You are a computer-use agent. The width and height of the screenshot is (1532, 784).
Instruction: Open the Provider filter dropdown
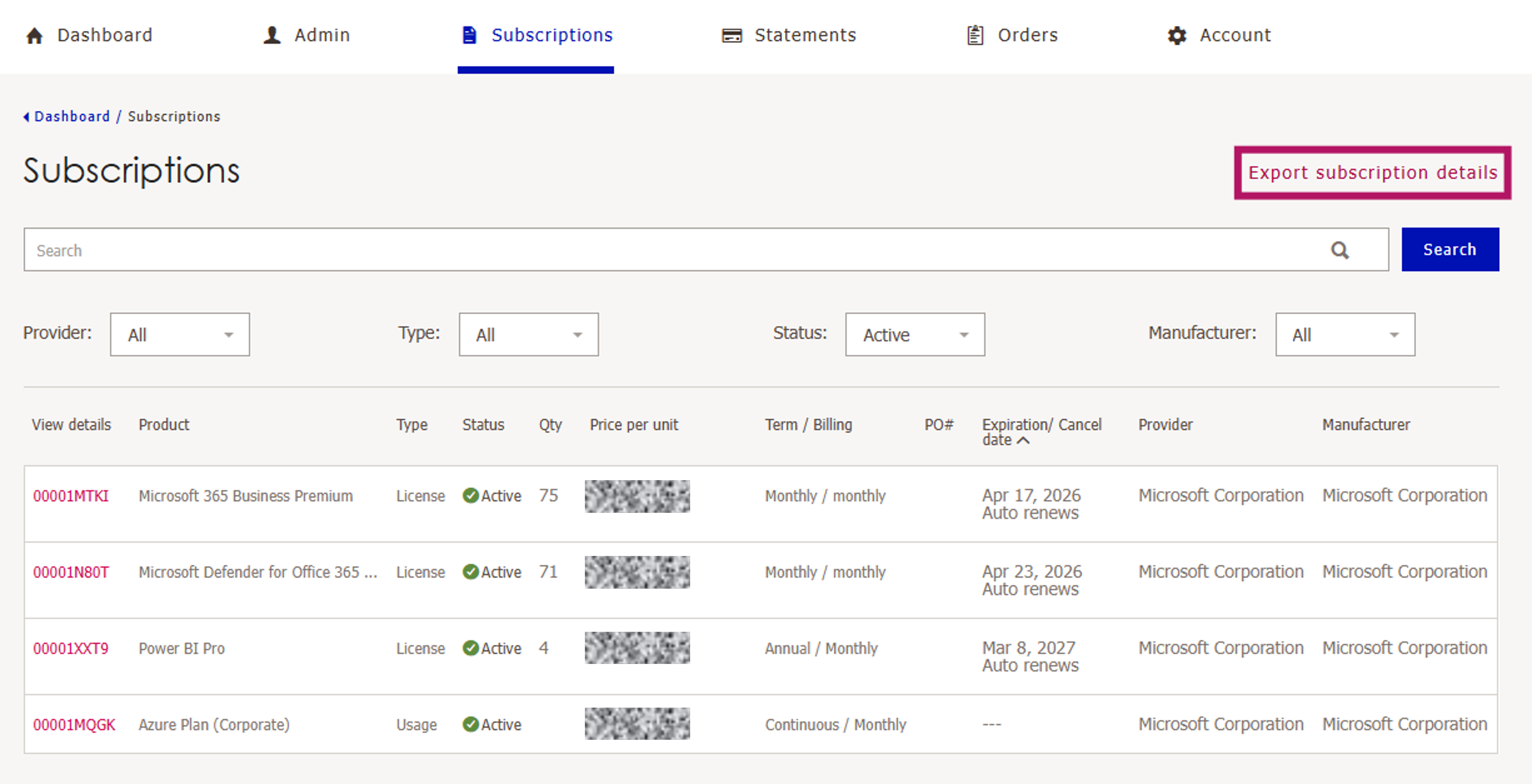(x=179, y=335)
